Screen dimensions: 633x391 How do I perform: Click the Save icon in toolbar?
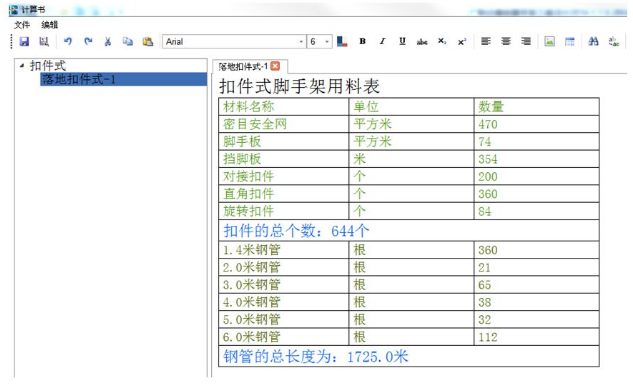click(x=24, y=41)
